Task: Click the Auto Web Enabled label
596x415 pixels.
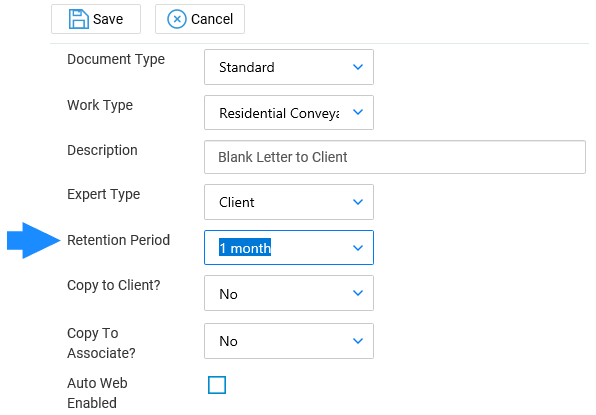Action: [97, 393]
